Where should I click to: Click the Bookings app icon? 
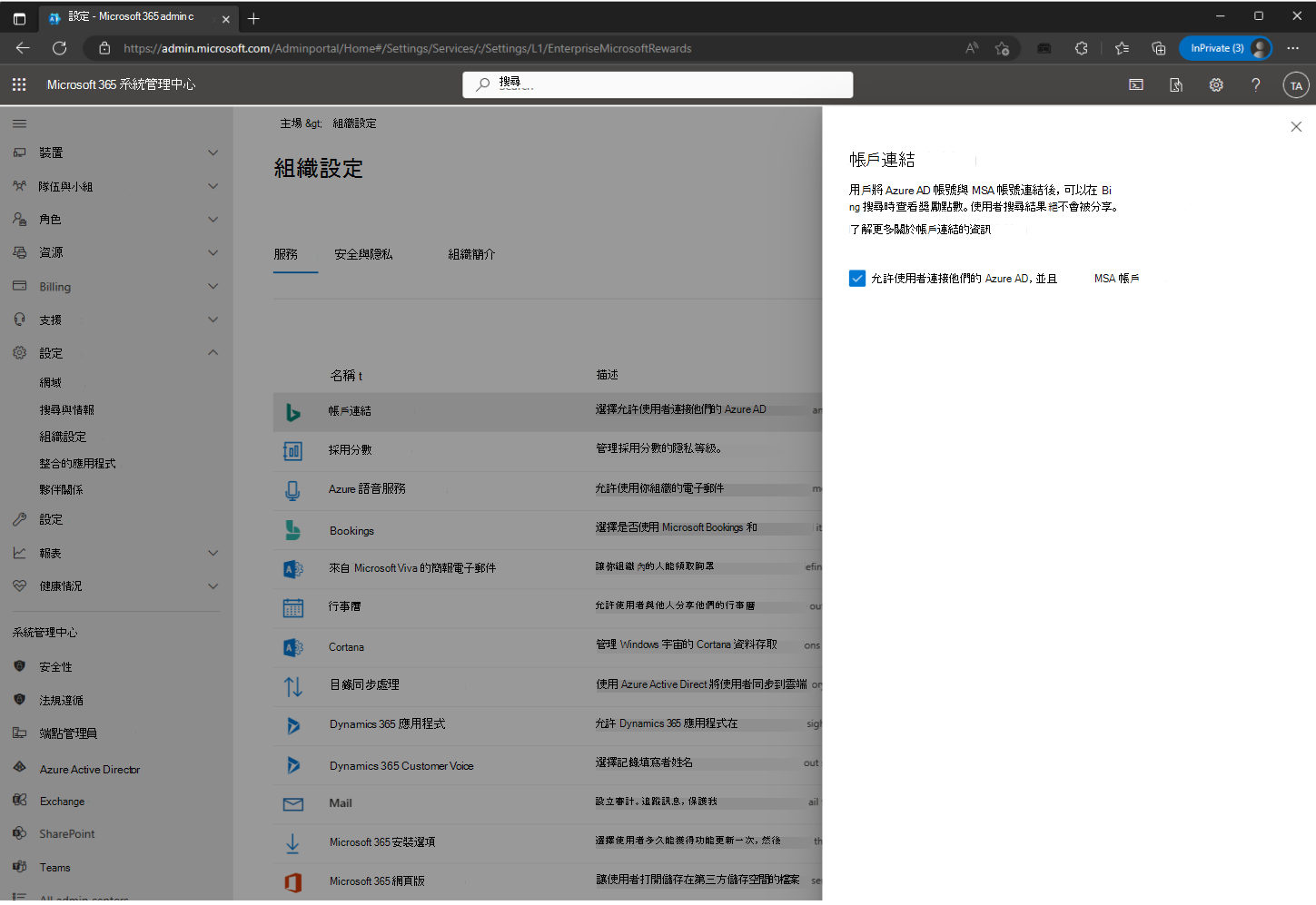[x=292, y=529]
